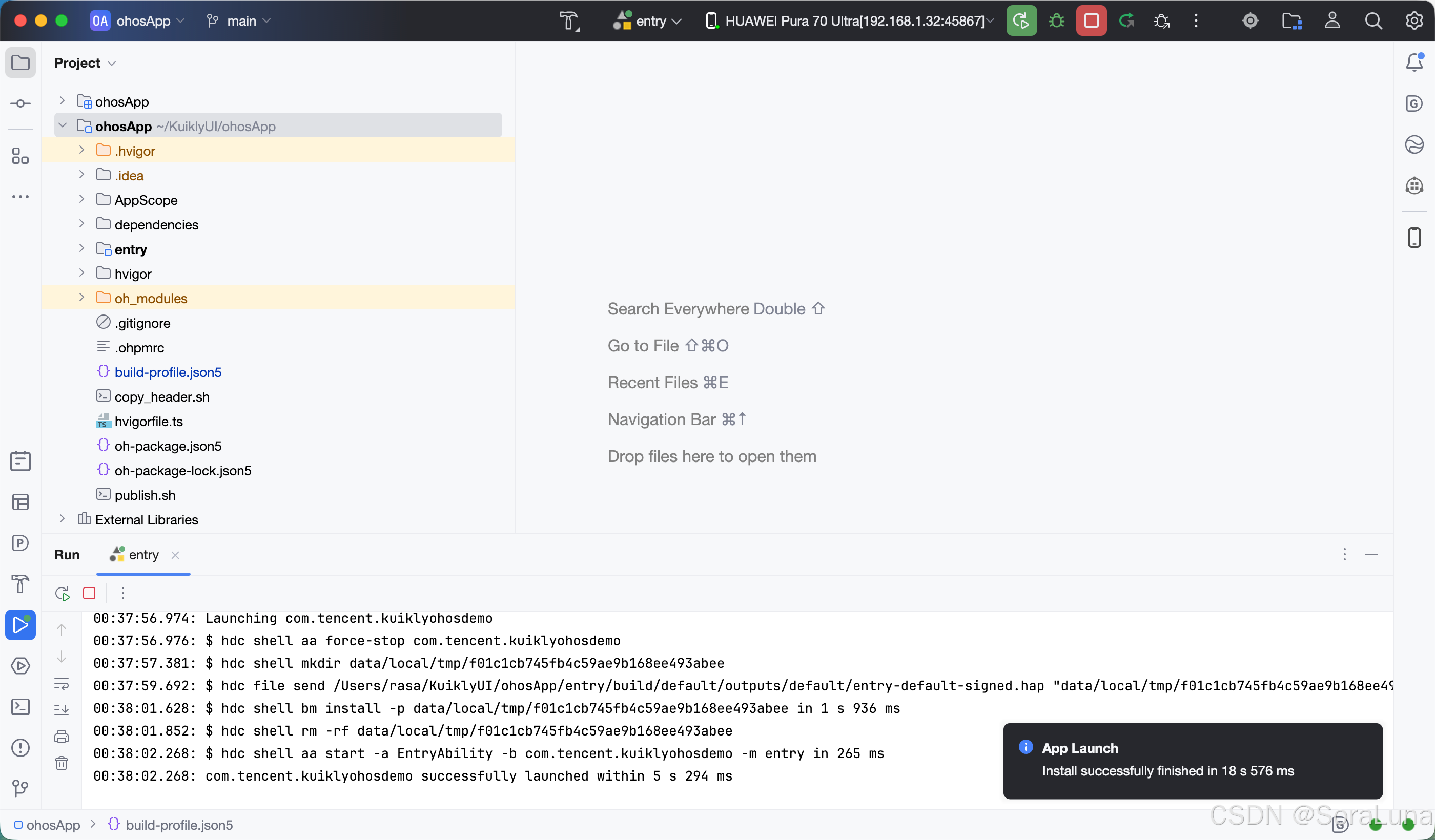Screen dimensions: 1435x840
Task: Click the Search Everywhere magnifier icon
Action: 1373,21
